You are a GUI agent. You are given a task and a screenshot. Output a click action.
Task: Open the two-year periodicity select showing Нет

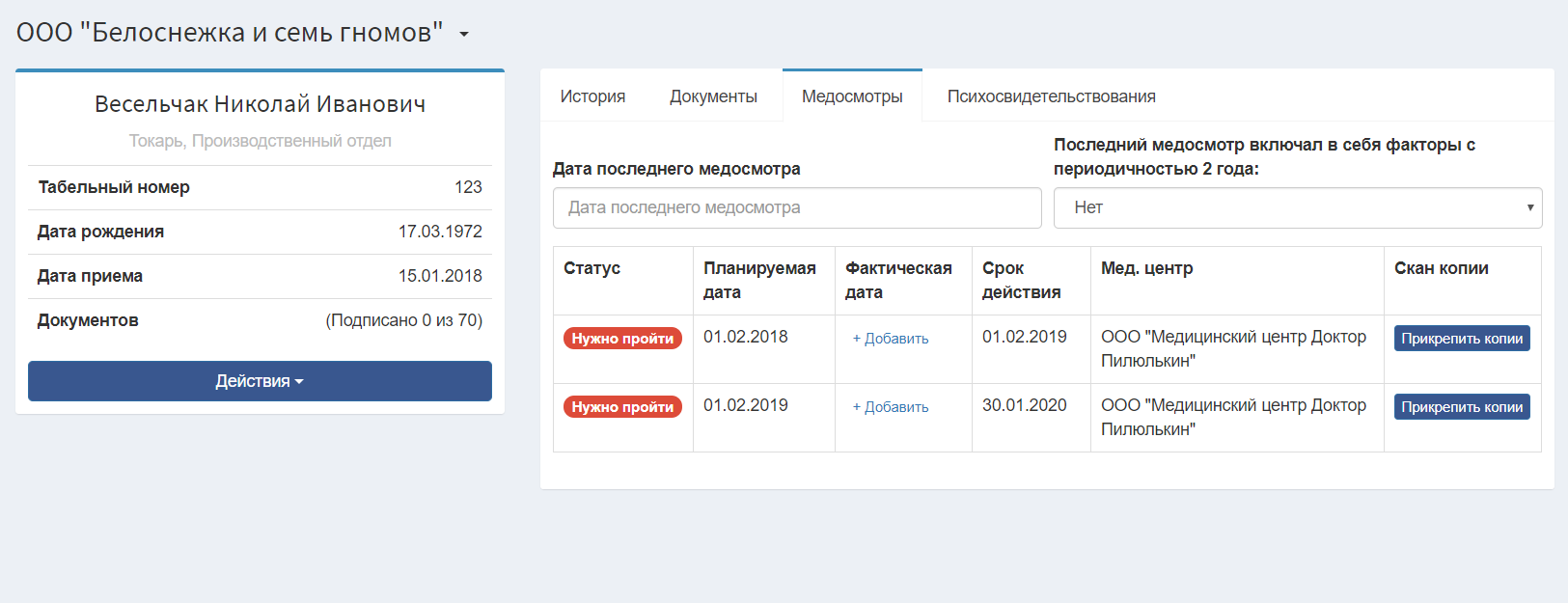point(1298,207)
